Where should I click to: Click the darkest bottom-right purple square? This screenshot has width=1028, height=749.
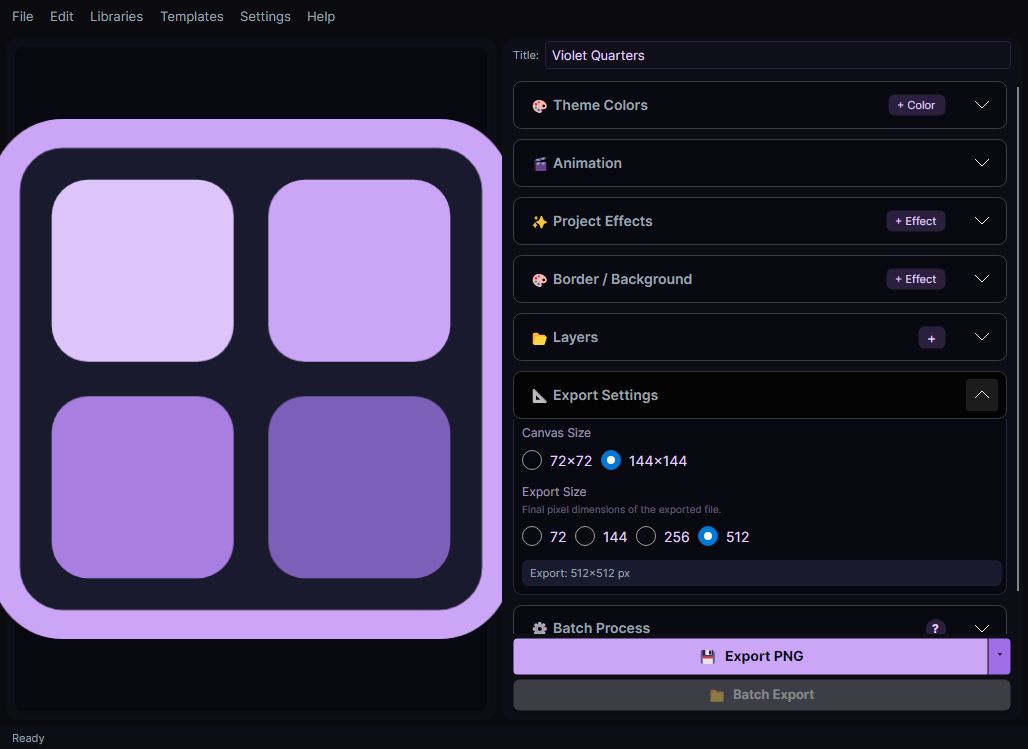359,487
